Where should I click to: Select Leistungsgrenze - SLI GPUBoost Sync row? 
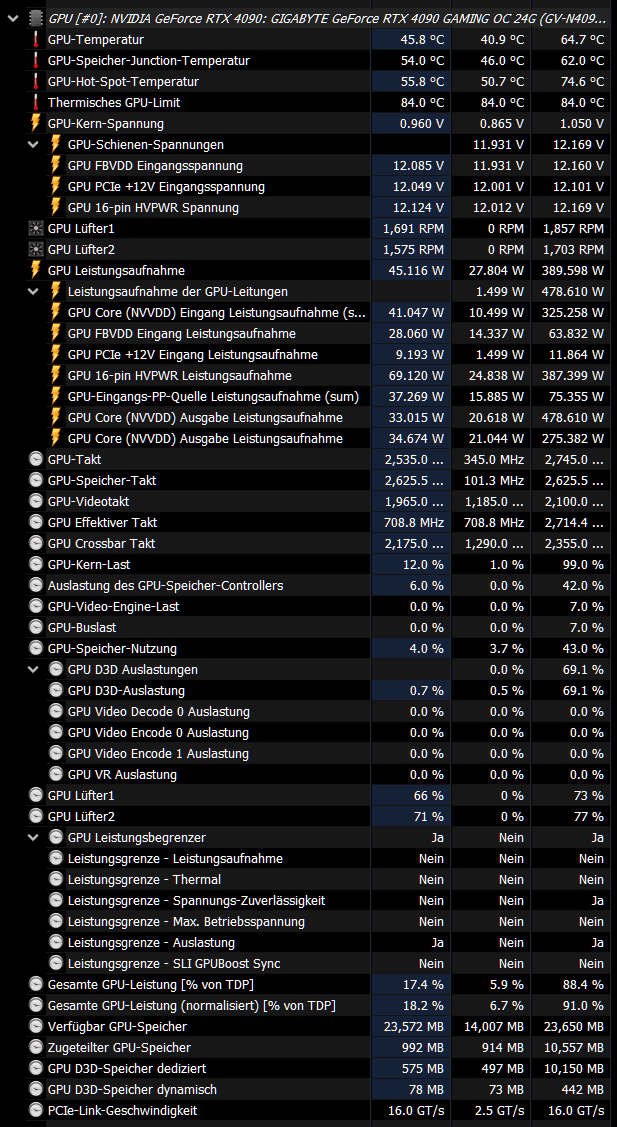point(174,963)
